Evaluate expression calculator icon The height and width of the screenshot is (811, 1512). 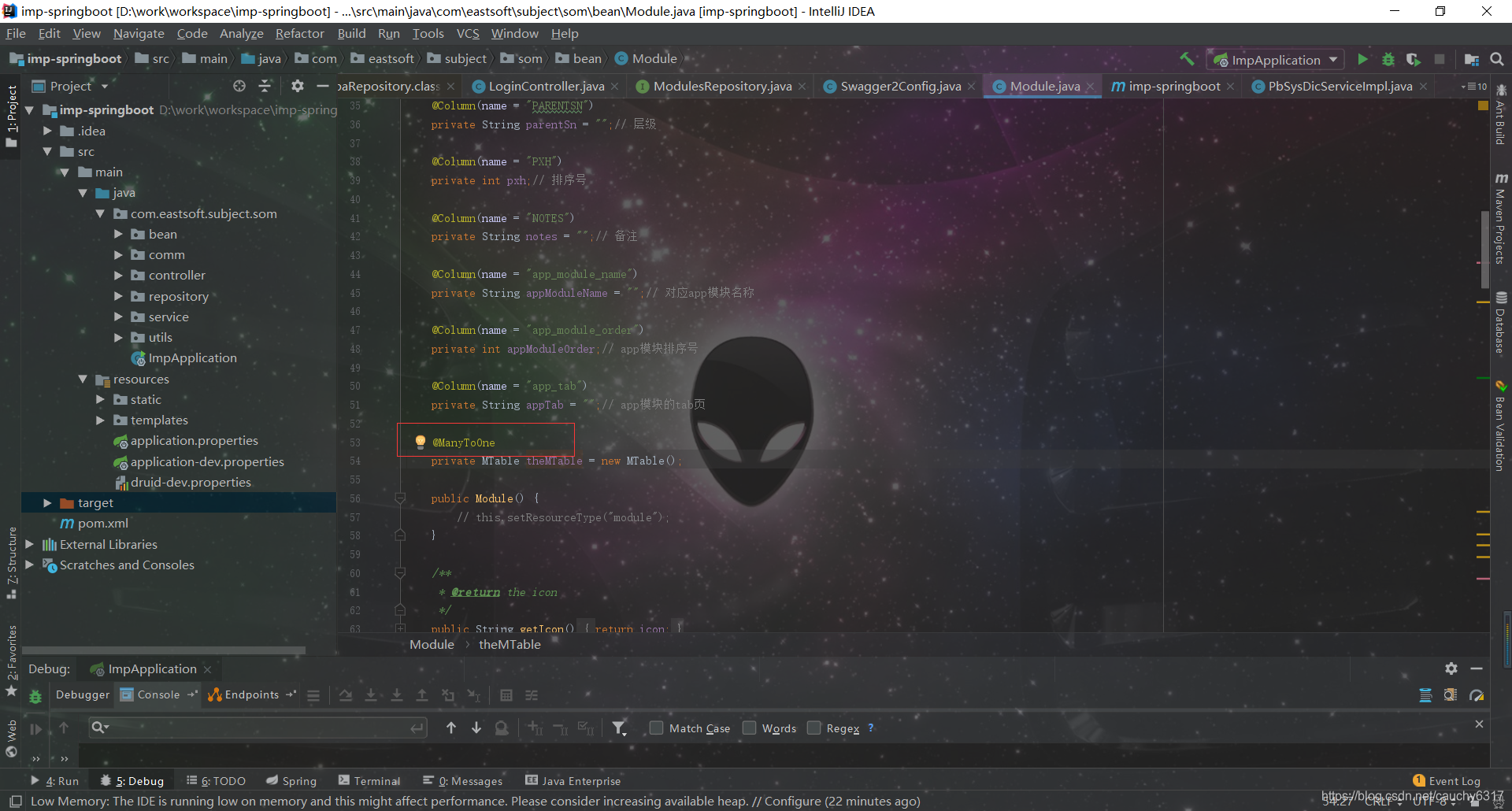point(506,695)
